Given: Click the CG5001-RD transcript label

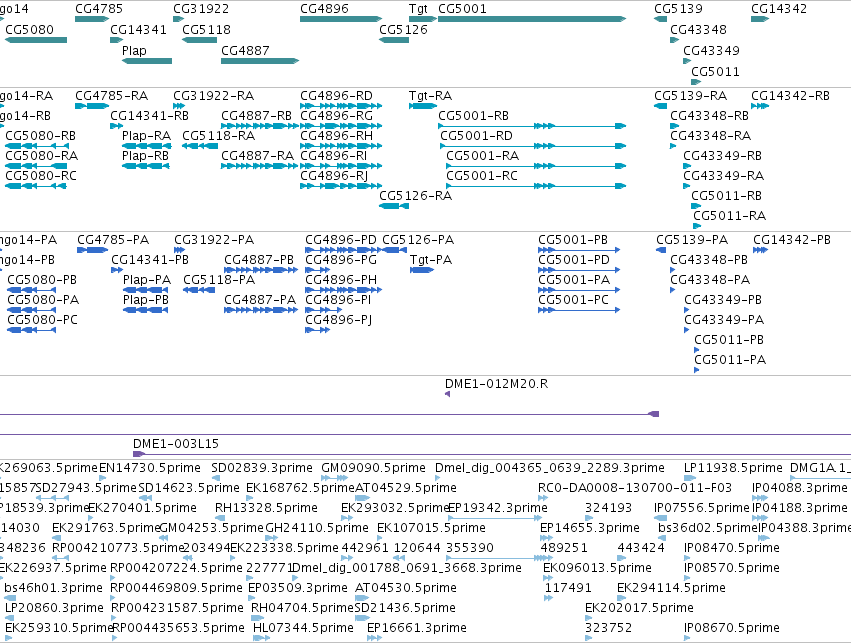Looking at the screenshot, I should pyautogui.click(x=477, y=136).
